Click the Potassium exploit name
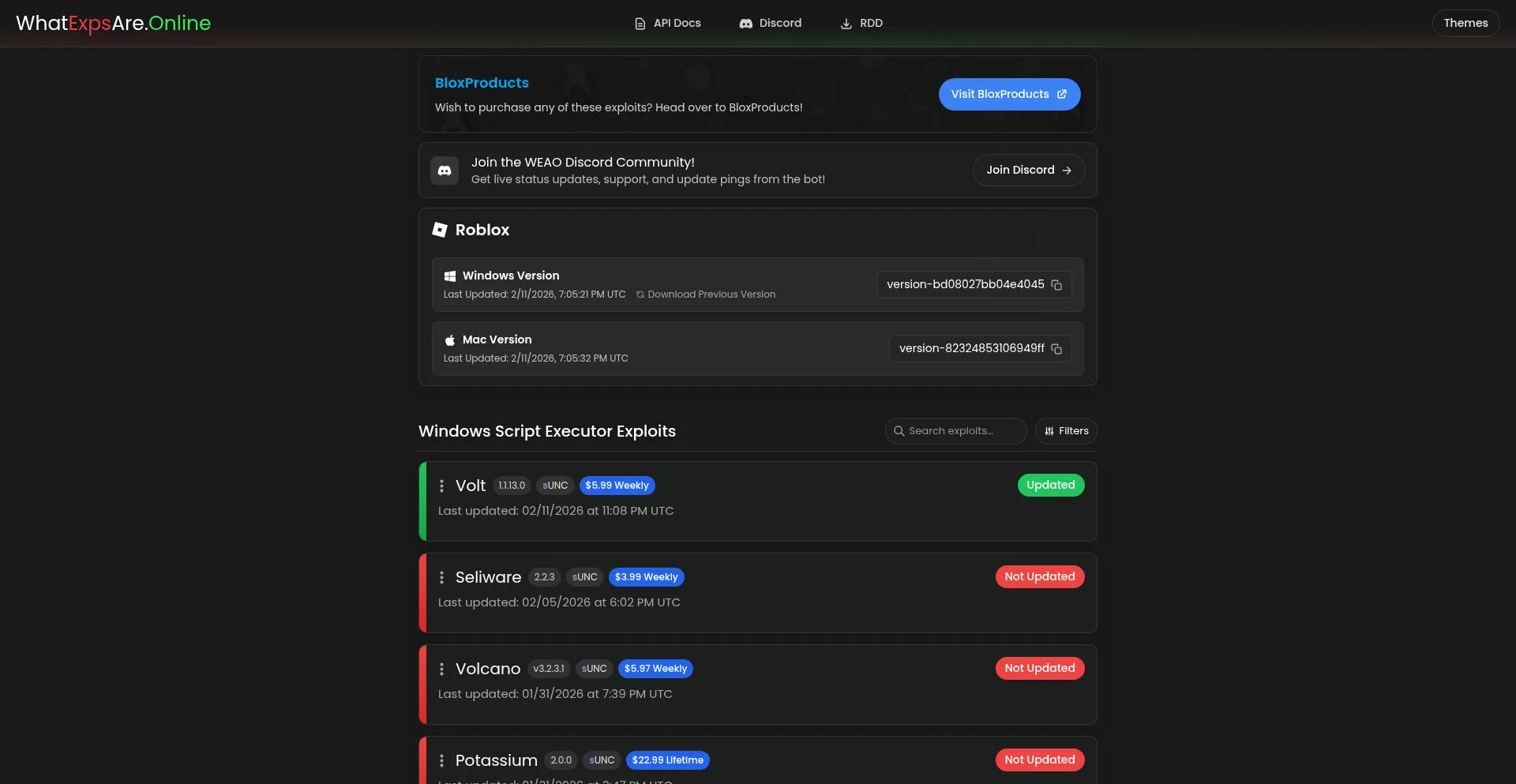The image size is (1516, 784). tap(497, 761)
